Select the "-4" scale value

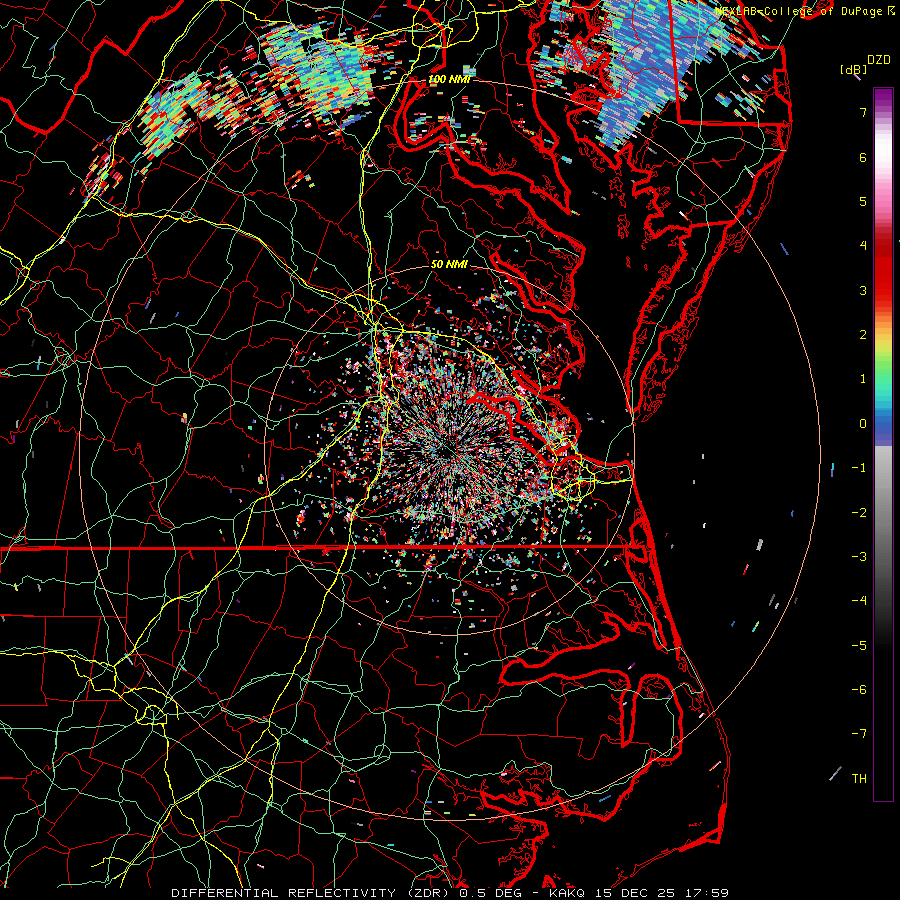[x=859, y=600]
